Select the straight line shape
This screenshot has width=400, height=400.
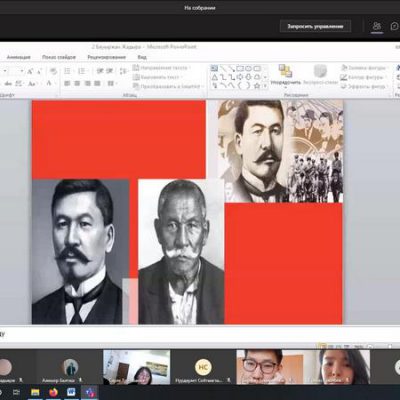(223, 68)
